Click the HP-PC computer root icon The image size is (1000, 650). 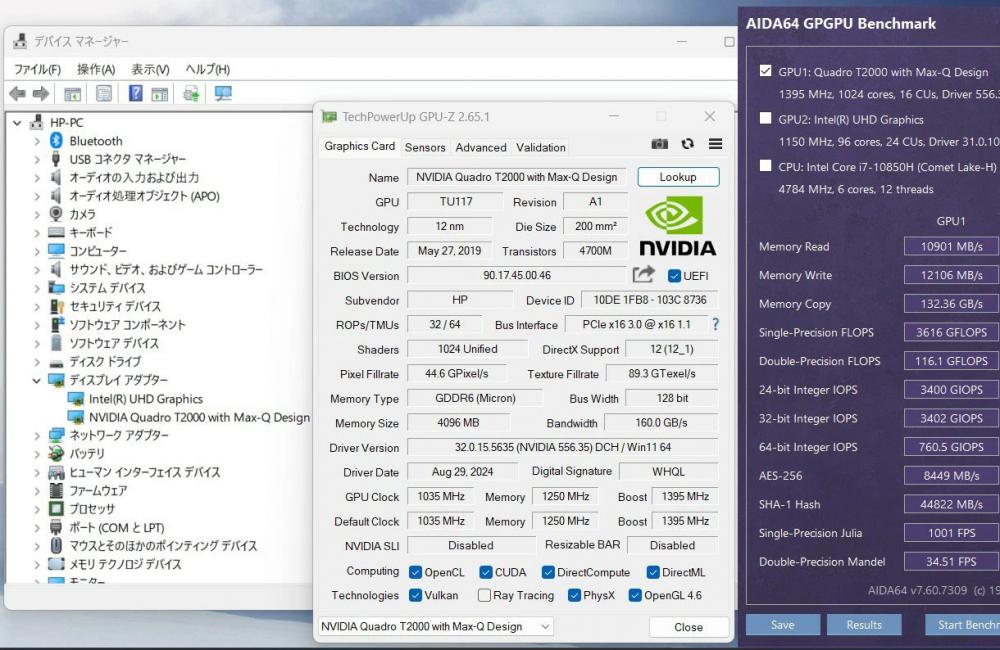37,122
